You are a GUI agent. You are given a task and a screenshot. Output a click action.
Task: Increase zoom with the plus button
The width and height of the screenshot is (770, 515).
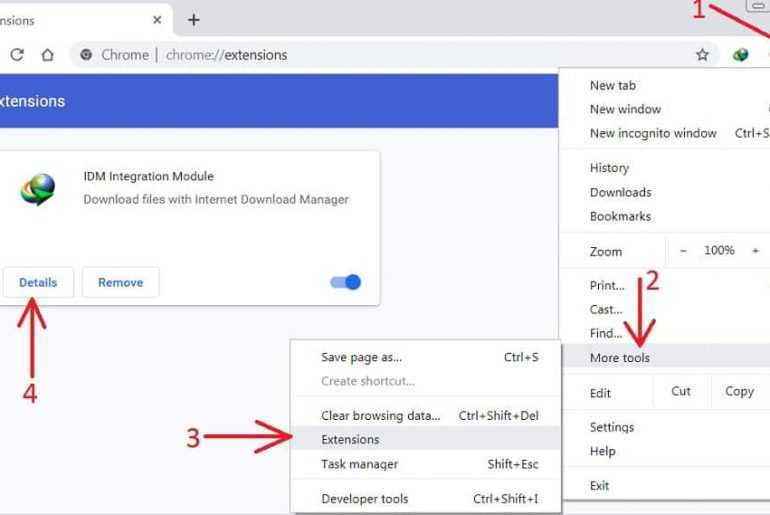pos(755,251)
